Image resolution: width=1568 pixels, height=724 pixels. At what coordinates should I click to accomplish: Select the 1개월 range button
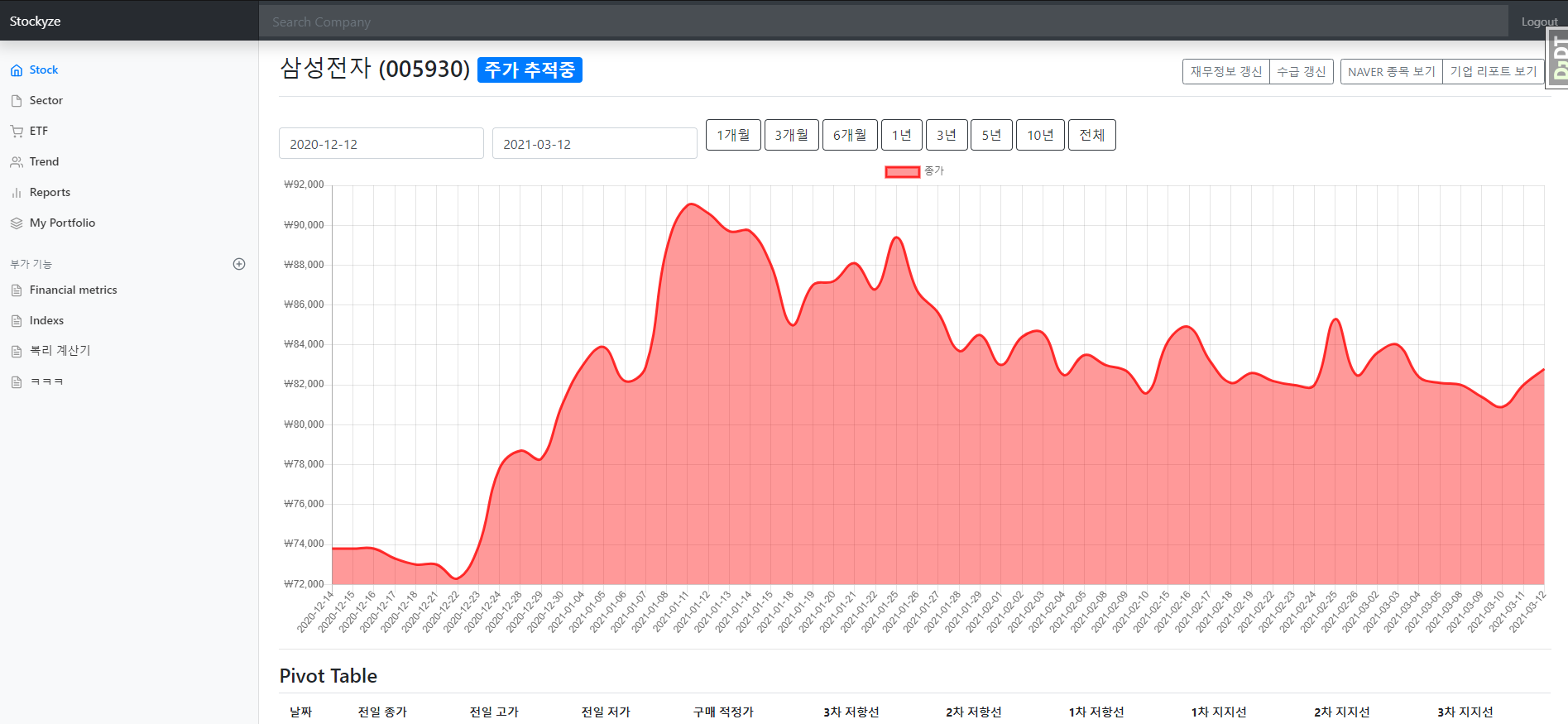coord(733,135)
